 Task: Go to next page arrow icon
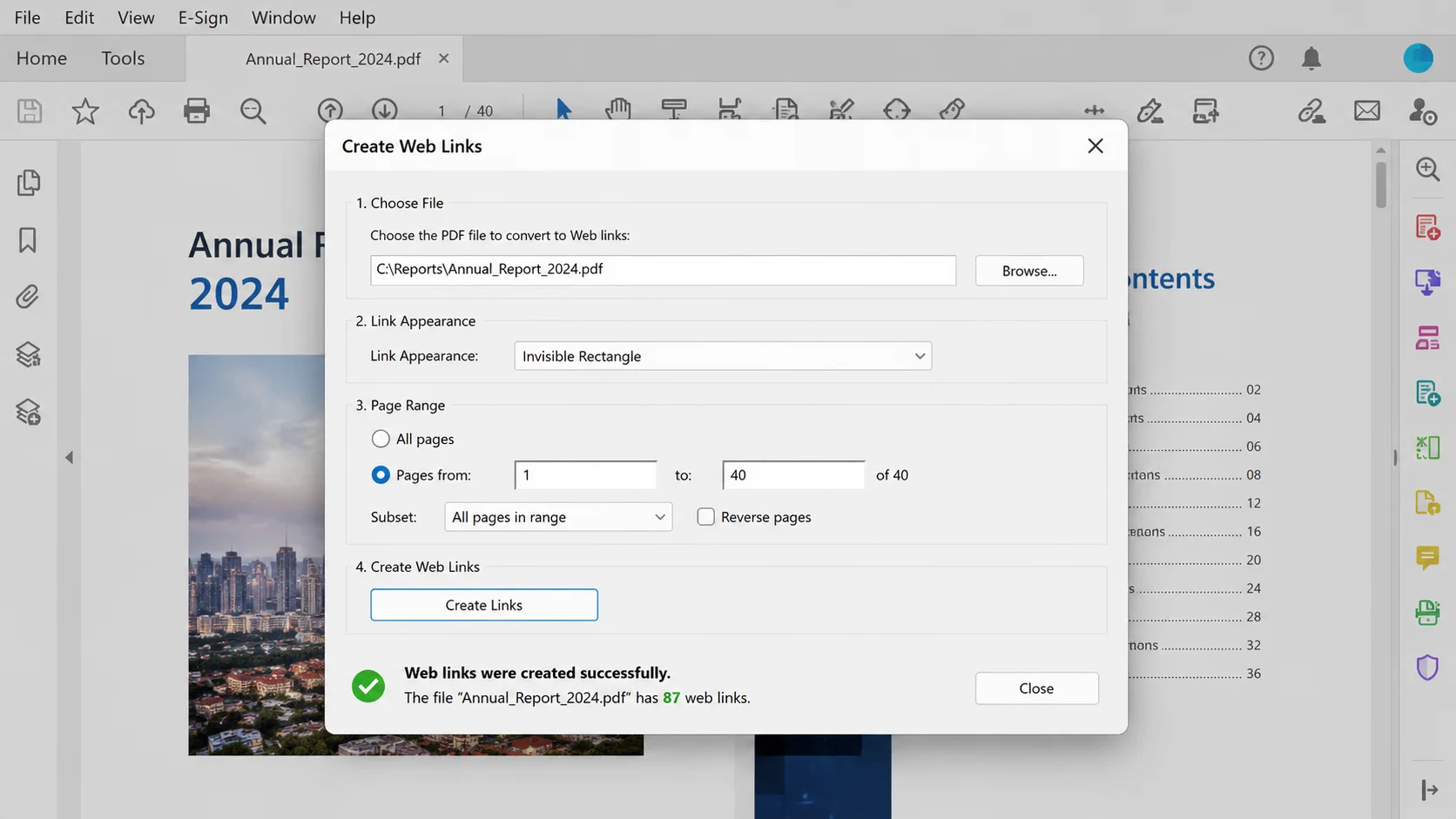point(385,111)
